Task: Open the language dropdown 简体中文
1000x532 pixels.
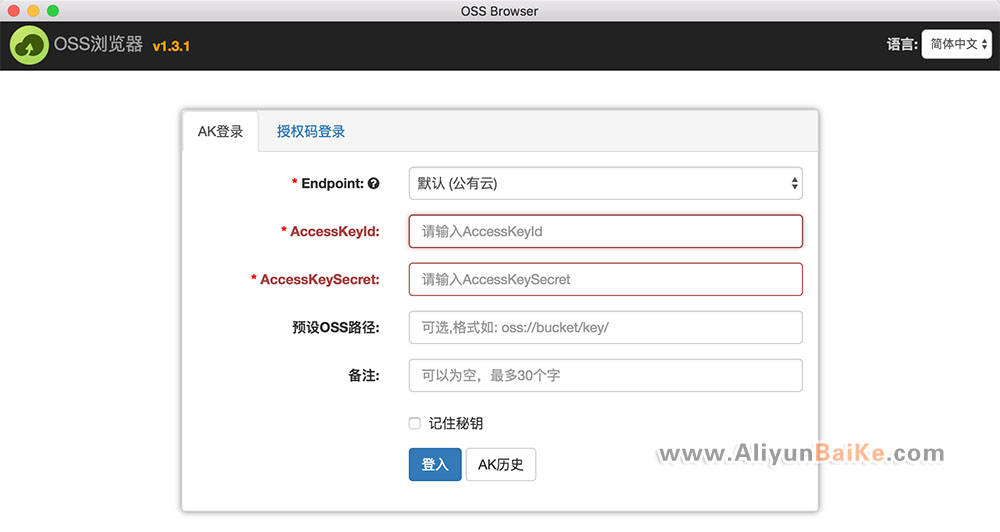Action: [x=956, y=44]
